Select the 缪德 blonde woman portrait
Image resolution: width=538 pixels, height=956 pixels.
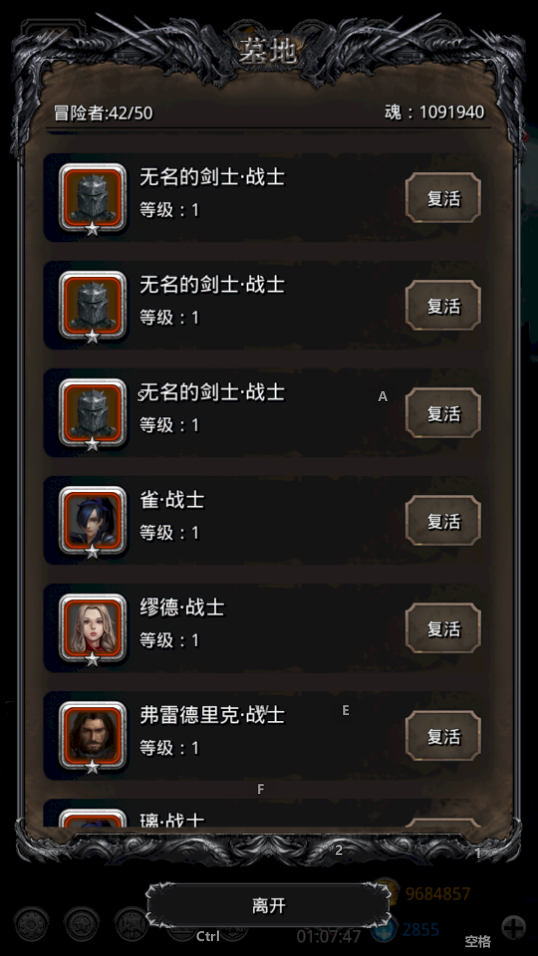[x=92, y=630]
